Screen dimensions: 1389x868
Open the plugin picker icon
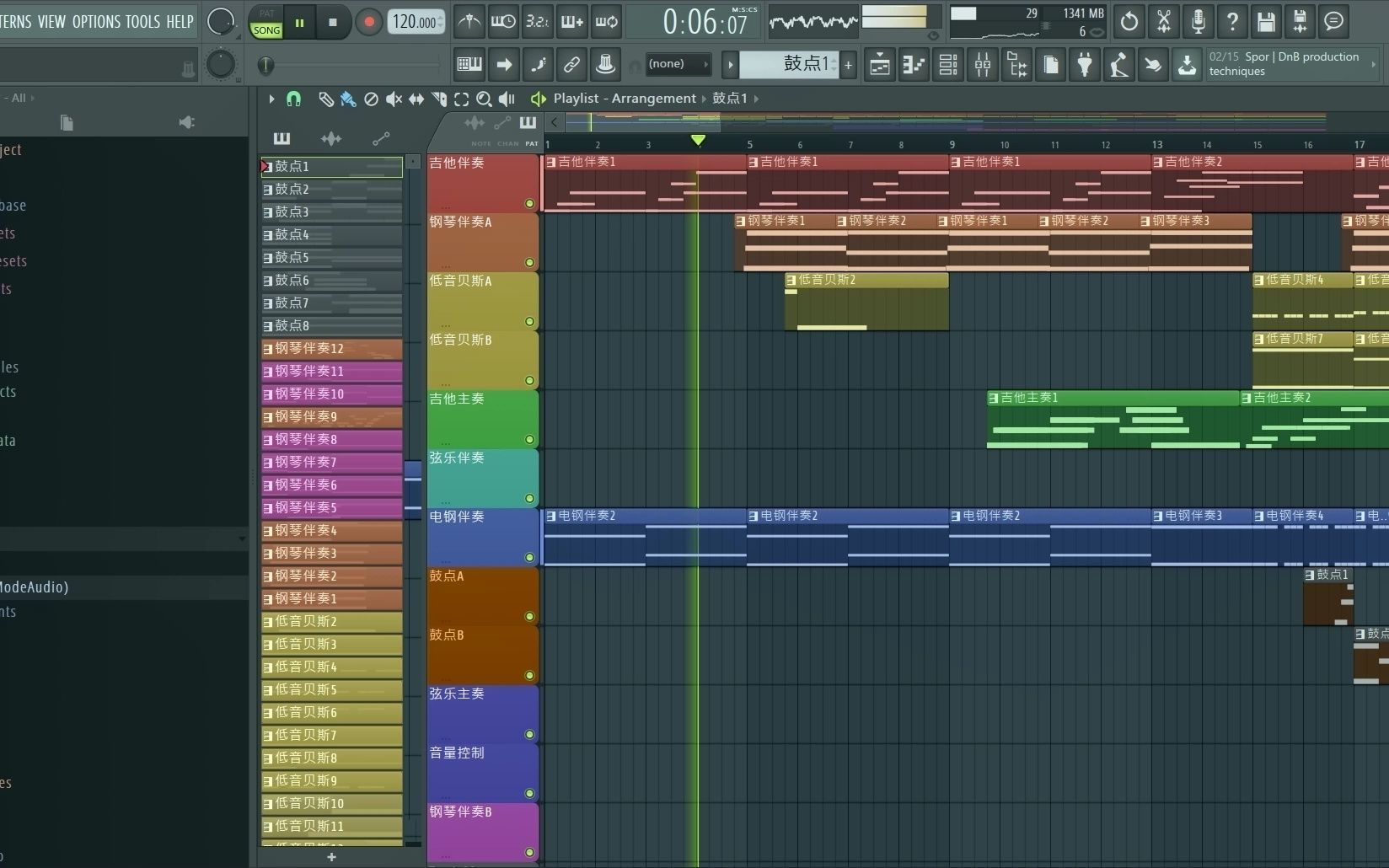[1086, 64]
